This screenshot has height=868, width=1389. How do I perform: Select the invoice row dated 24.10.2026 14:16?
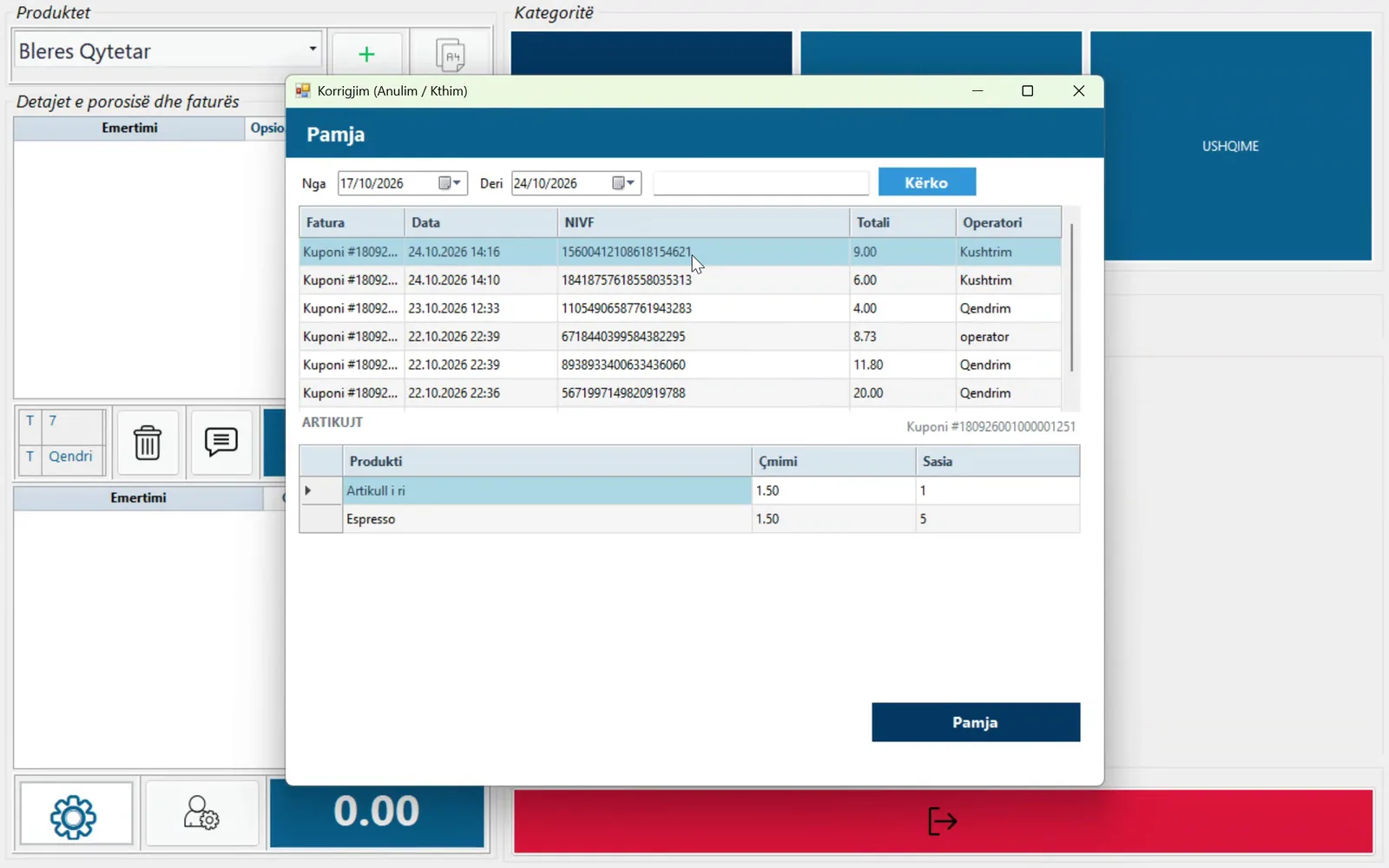(x=680, y=252)
